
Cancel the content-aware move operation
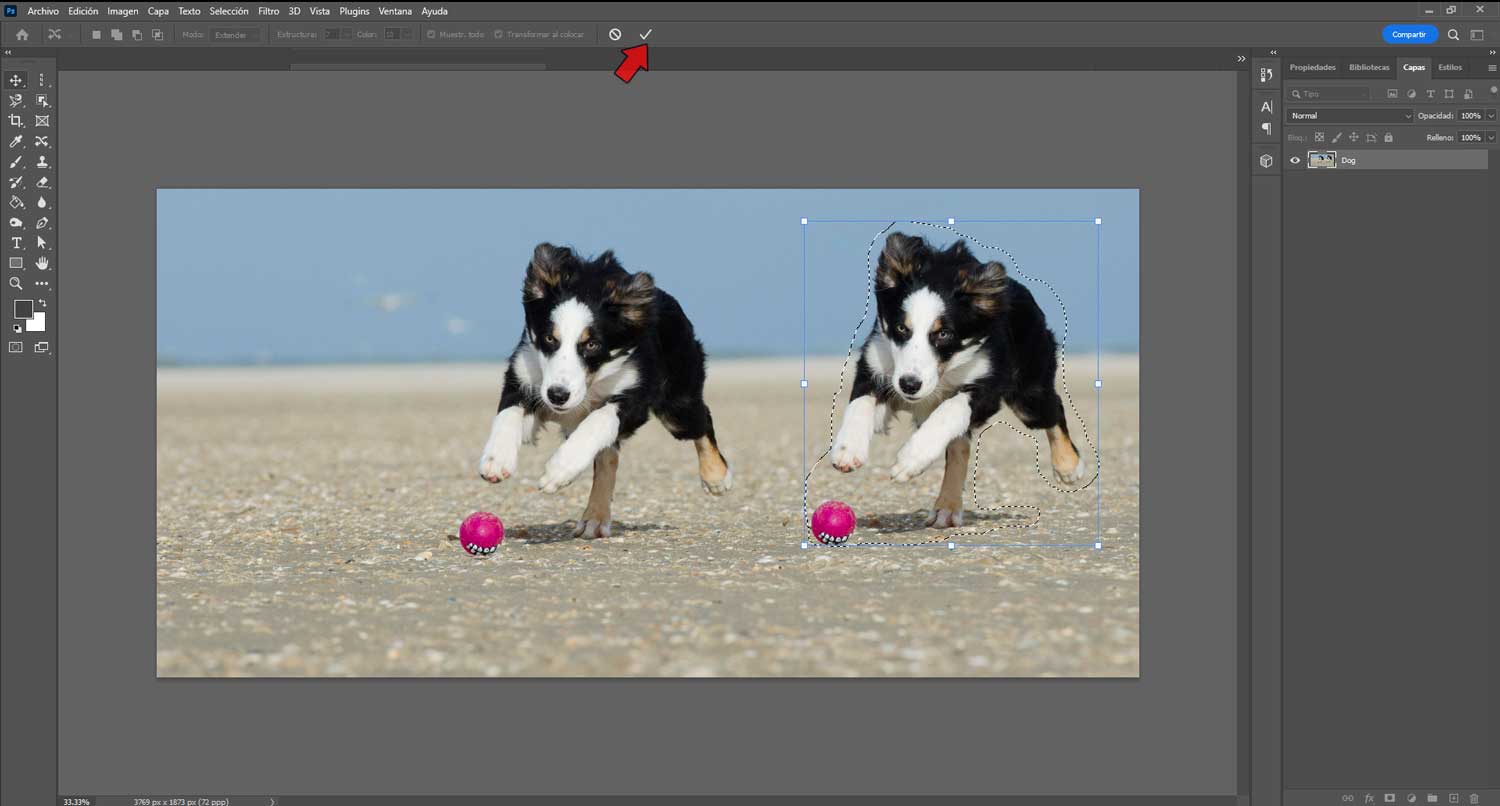[x=615, y=35]
